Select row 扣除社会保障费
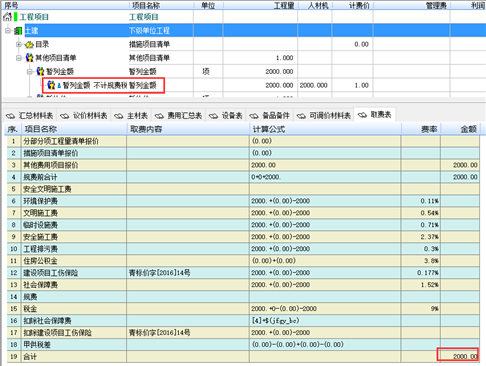Screen dimensions: 486x366 (x=243, y=321)
